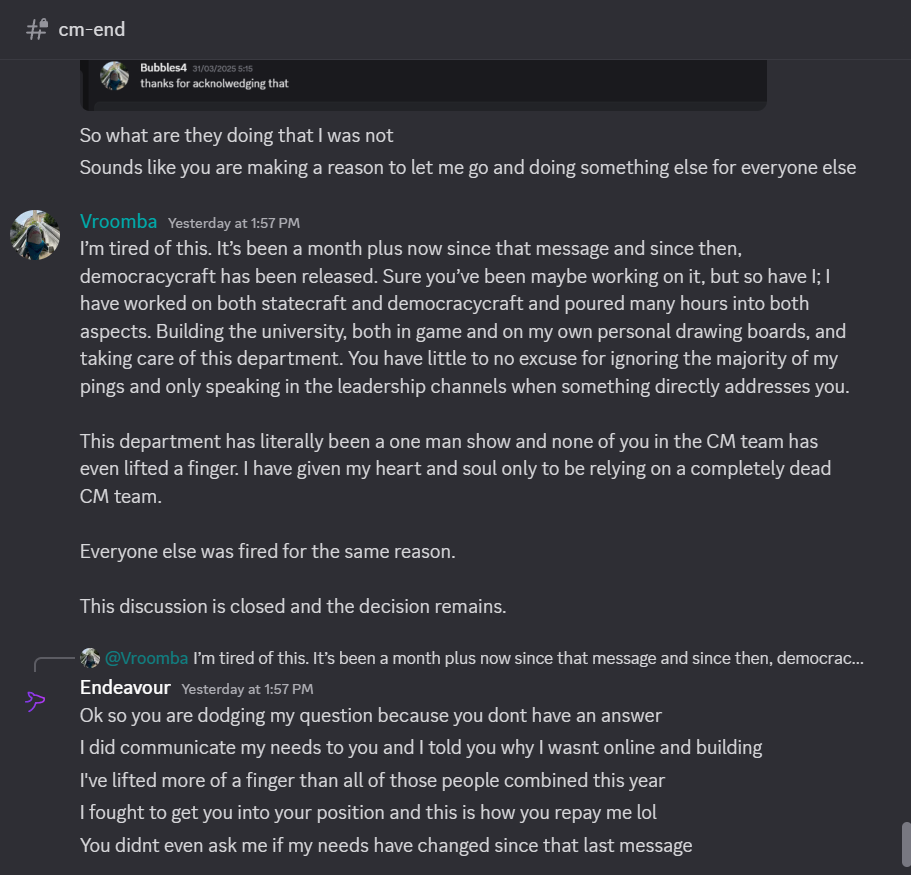Jump to replied message via preview text

tap(528, 658)
